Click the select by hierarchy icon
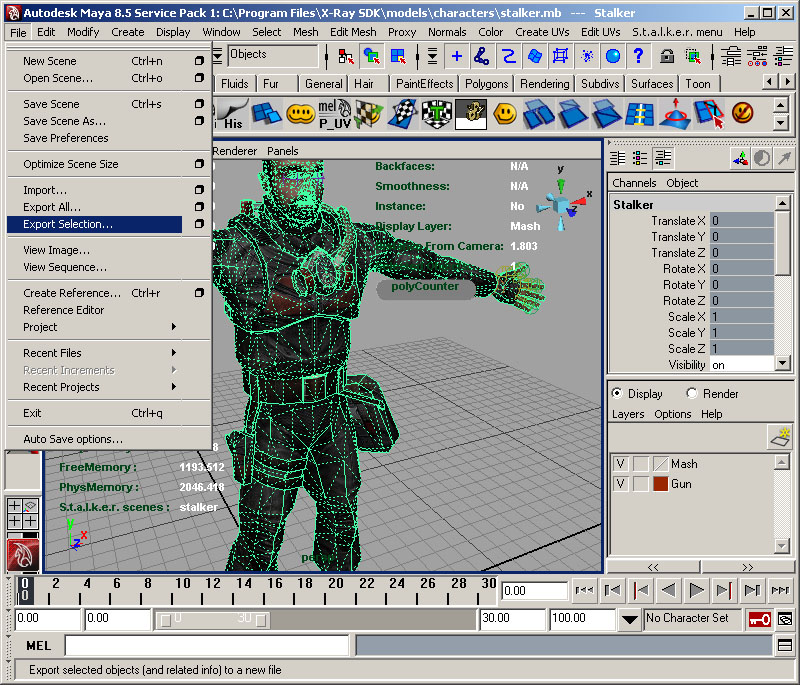Image resolution: width=800 pixels, height=685 pixels. [345, 56]
